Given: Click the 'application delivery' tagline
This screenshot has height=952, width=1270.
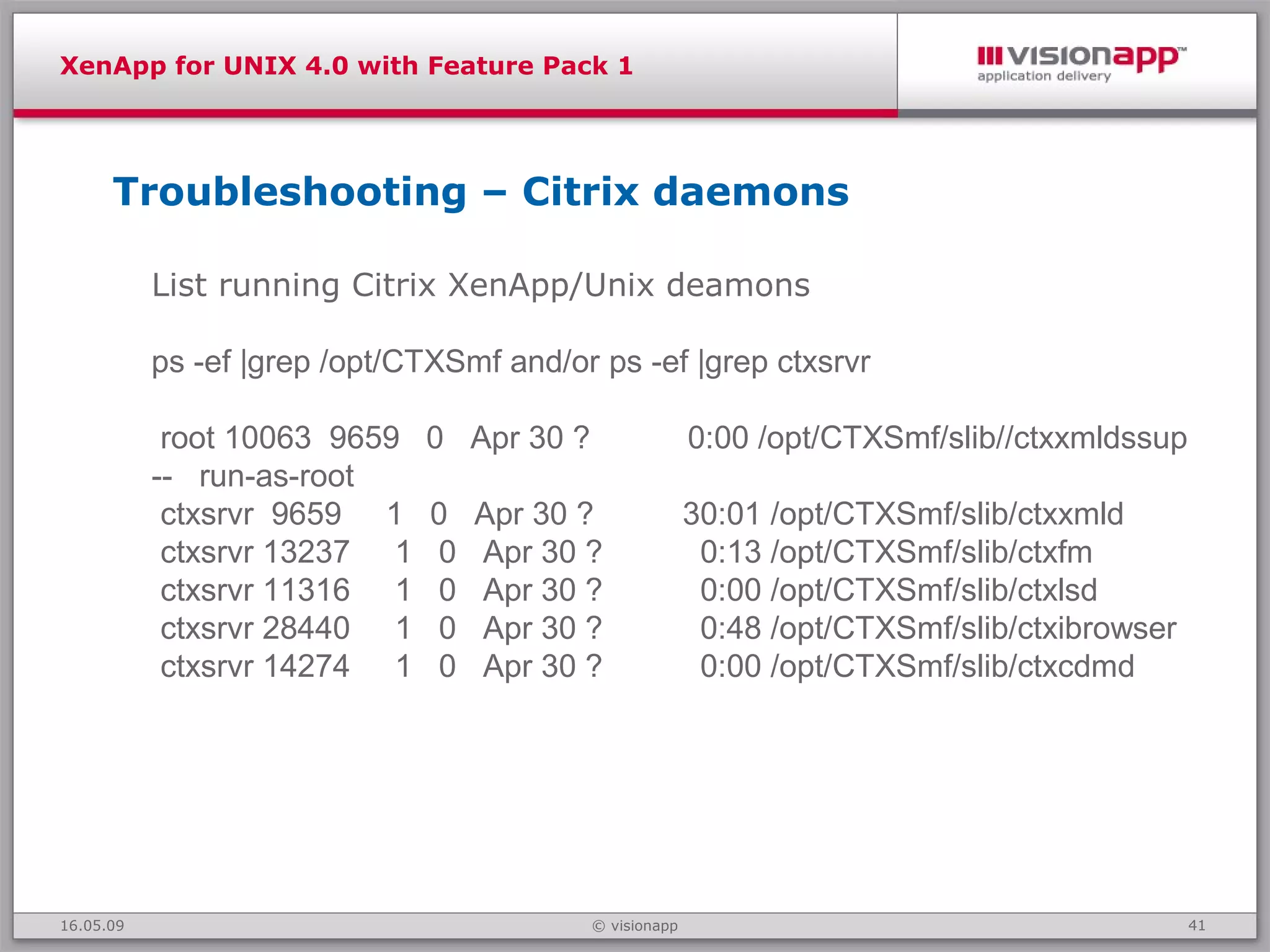Looking at the screenshot, I should [1044, 76].
